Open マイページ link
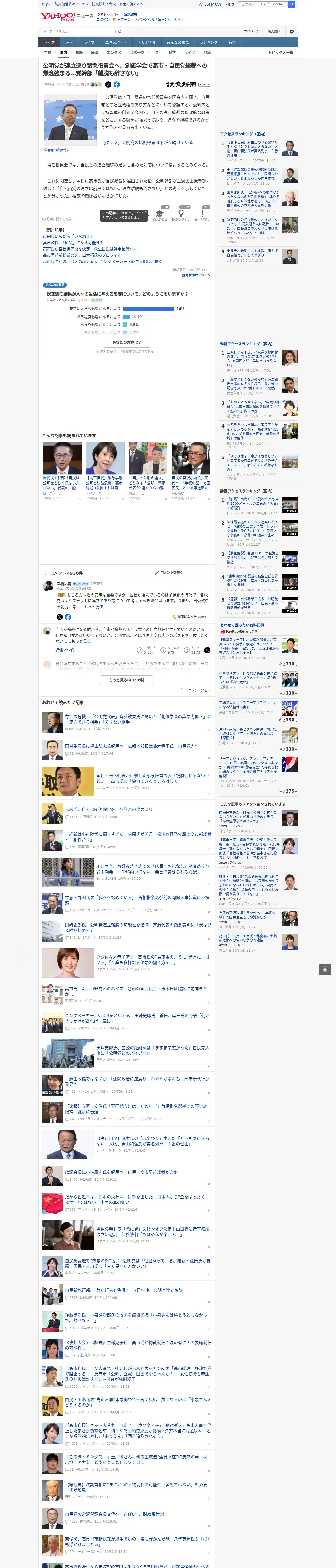 [x=251, y=32]
